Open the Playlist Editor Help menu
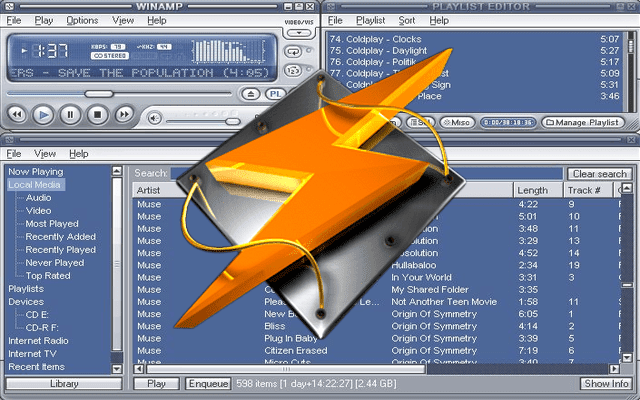640x400 pixels. click(439, 20)
